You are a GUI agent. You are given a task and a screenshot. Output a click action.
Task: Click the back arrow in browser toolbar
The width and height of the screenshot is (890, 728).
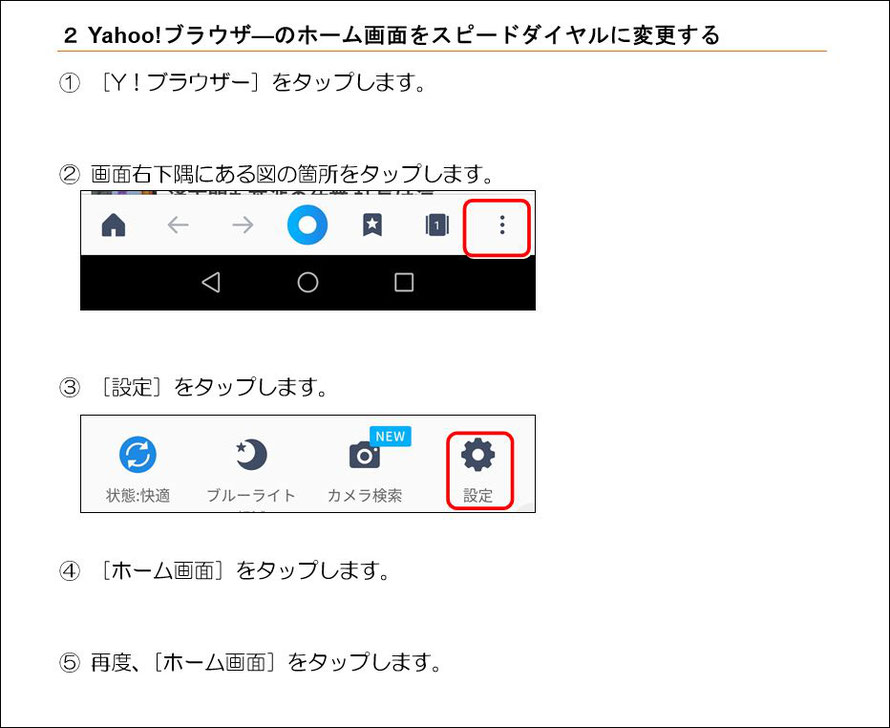point(178,225)
